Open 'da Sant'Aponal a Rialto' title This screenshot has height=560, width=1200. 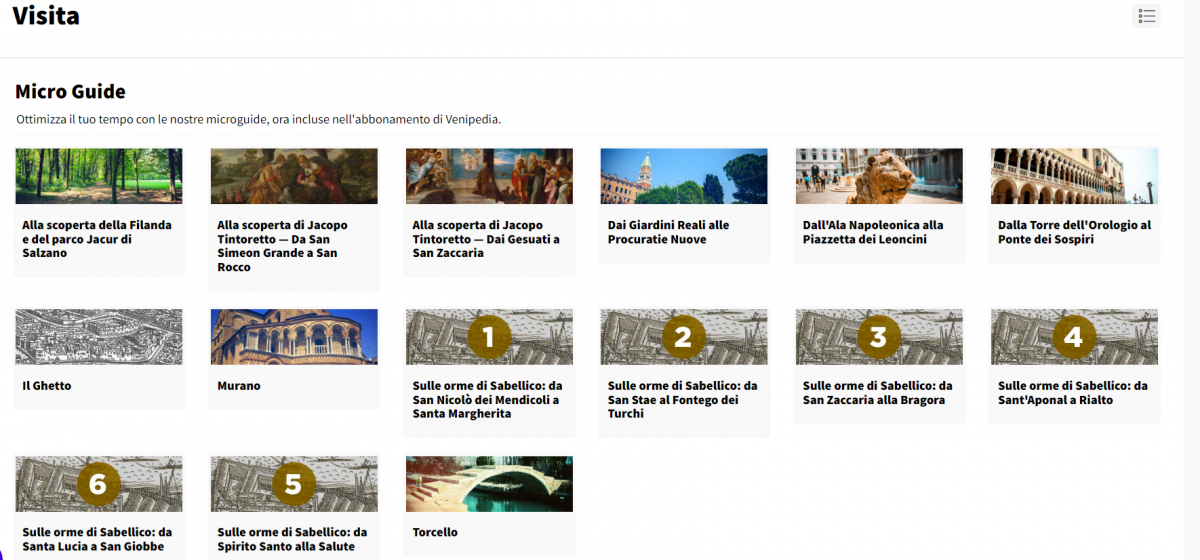1073,393
